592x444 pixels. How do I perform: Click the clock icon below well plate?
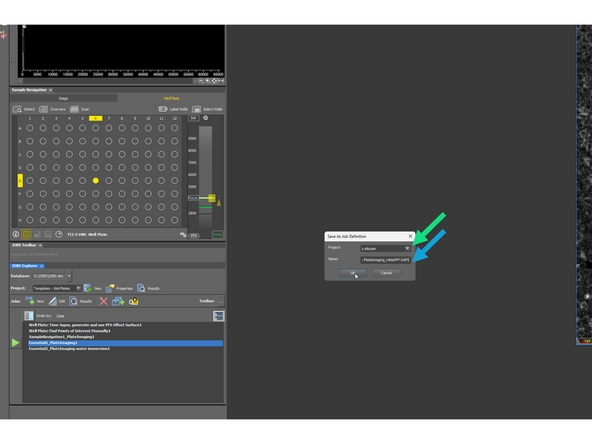(59, 234)
